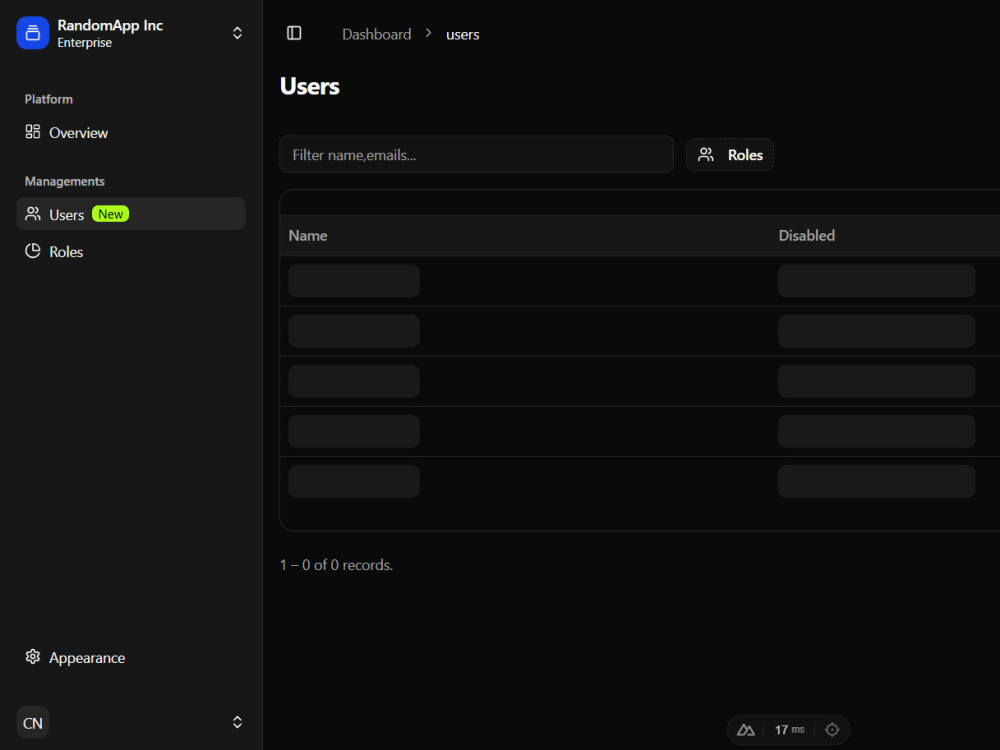Select Users in Managements menu

[131, 214]
